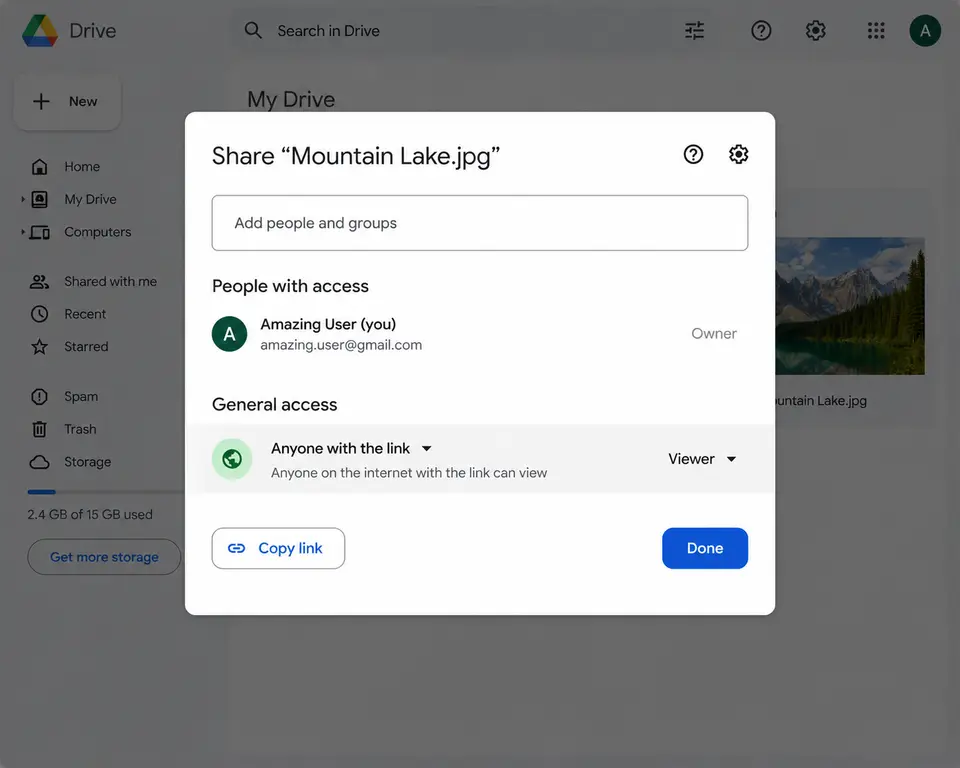The image size is (960, 768).
Task: Open share settings gear in dialog
Action: point(738,154)
